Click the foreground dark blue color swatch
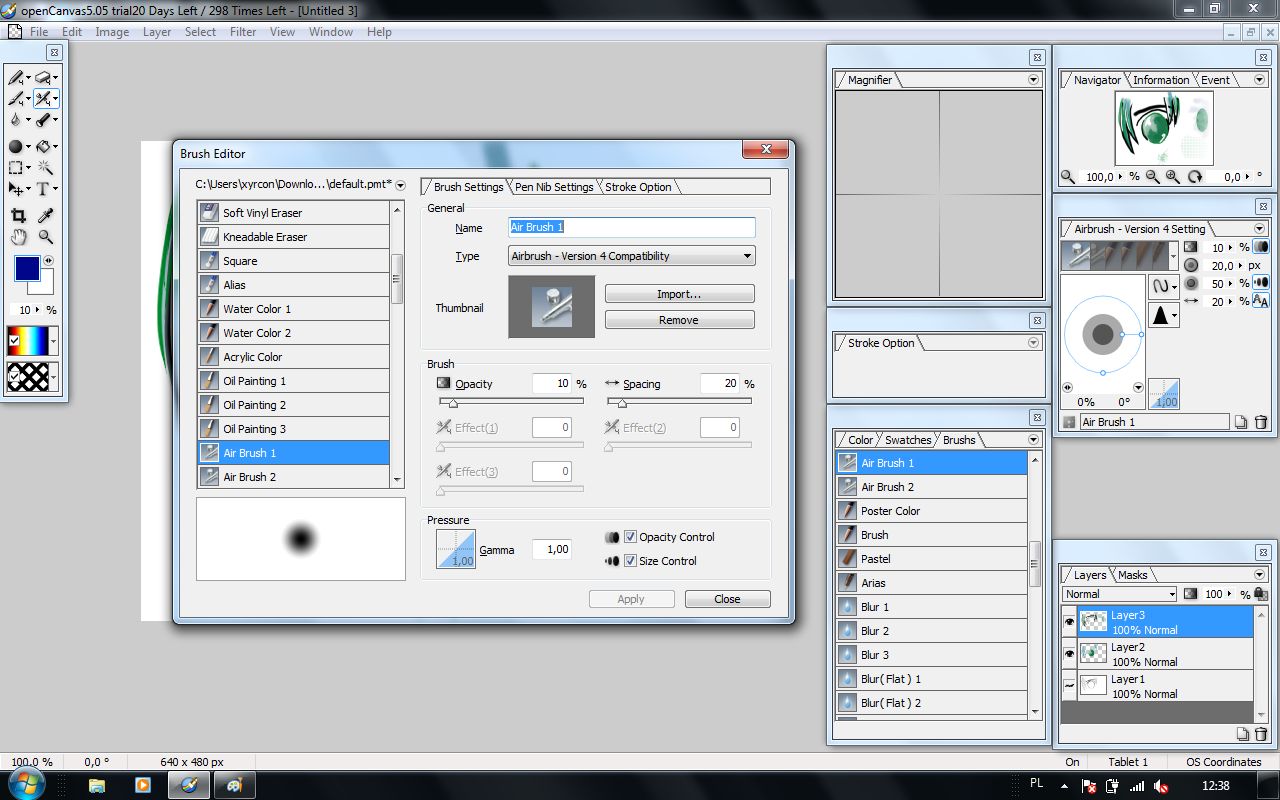Image resolution: width=1280 pixels, height=800 pixels. point(26,268)
